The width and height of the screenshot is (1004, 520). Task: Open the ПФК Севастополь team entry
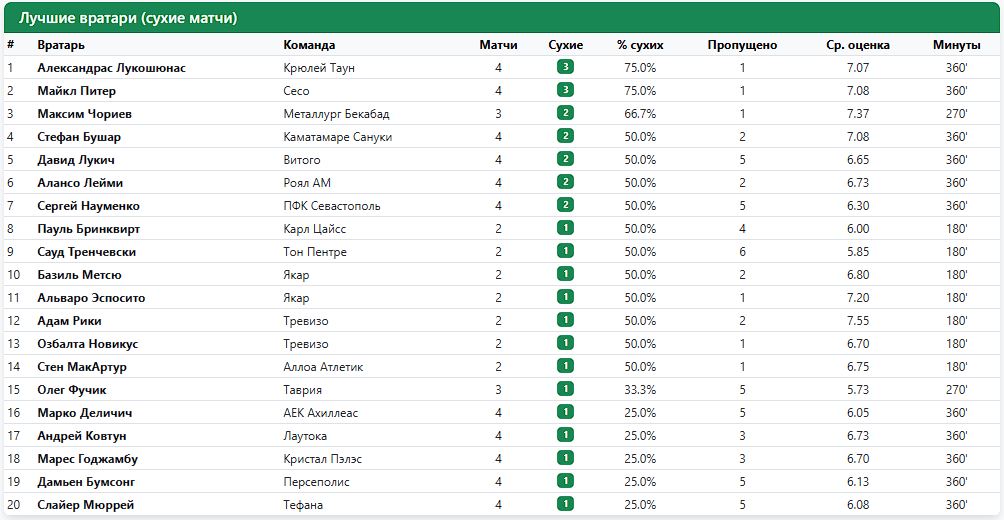point(332,206)
